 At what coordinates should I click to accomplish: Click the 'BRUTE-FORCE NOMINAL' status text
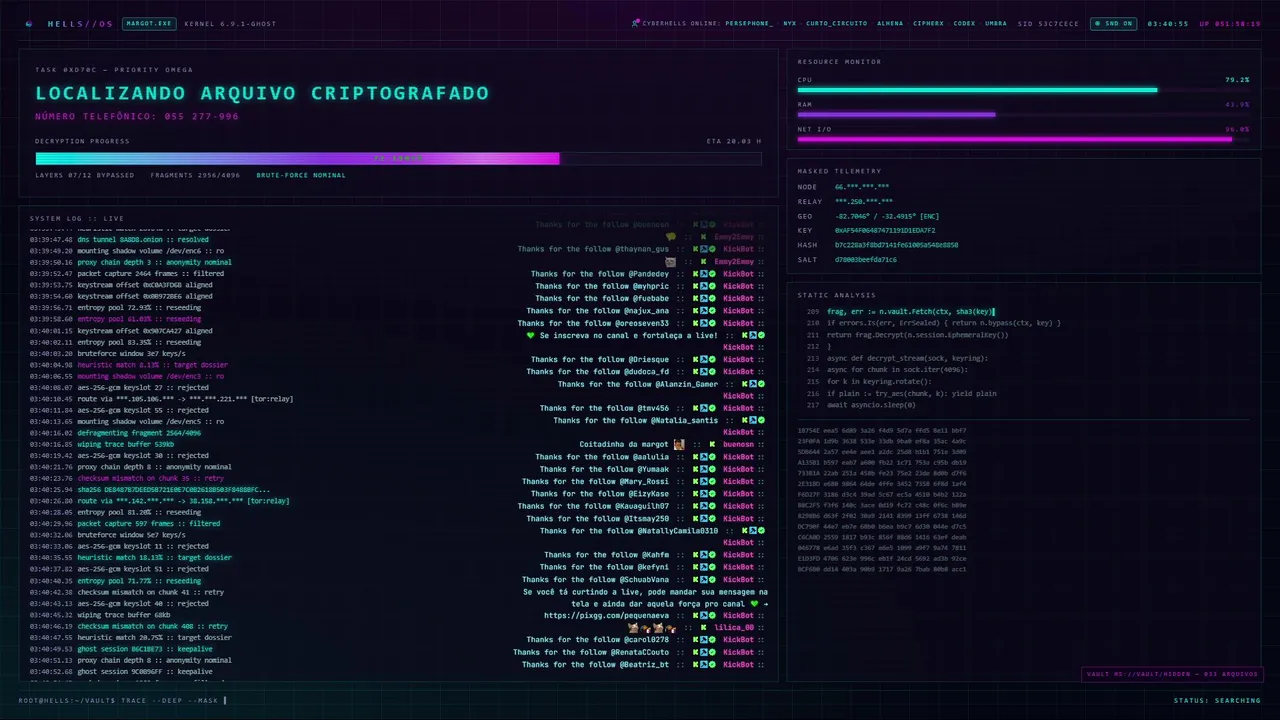pos(301,175)
